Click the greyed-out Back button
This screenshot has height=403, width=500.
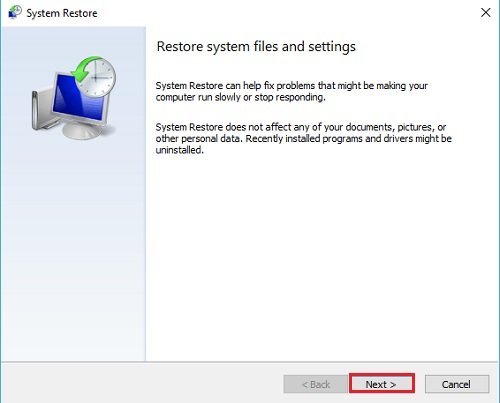pyautogui.click(x=315, y=384)
